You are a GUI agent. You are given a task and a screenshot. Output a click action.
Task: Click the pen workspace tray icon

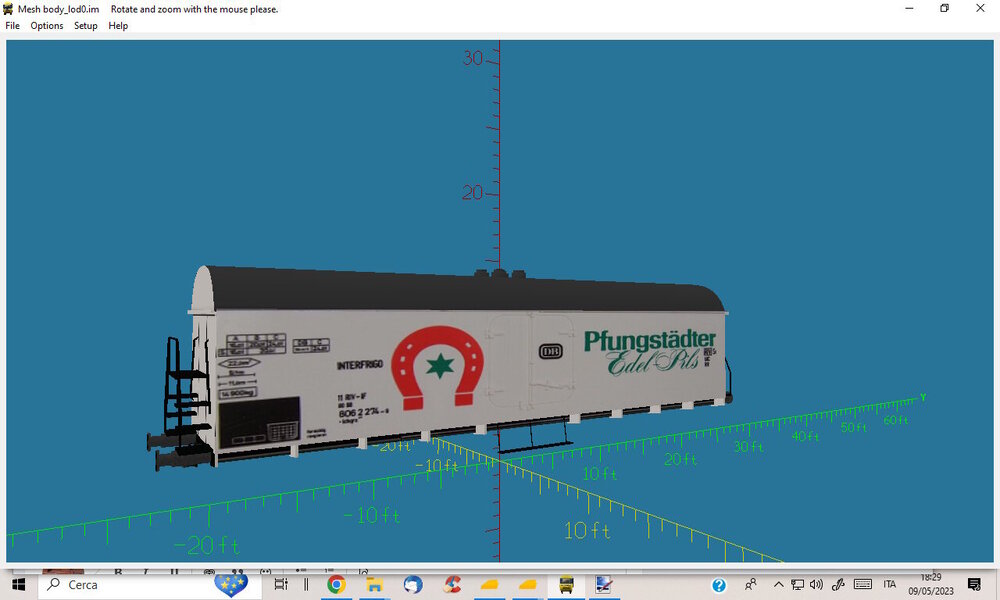838,584
